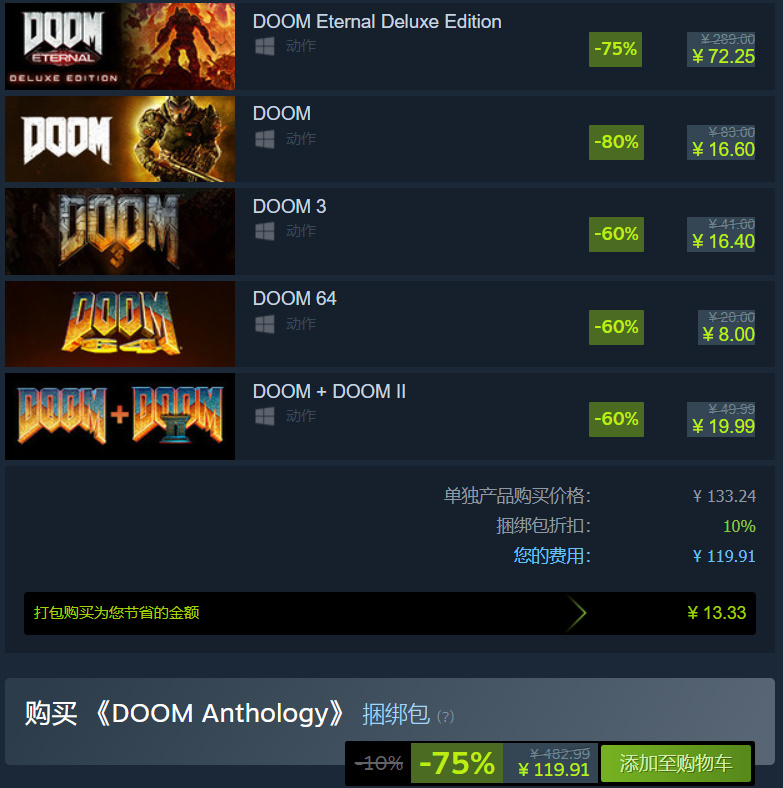
Task: Click the ¥16.60 discounted price for DOOM
Action: pos(723,150)
